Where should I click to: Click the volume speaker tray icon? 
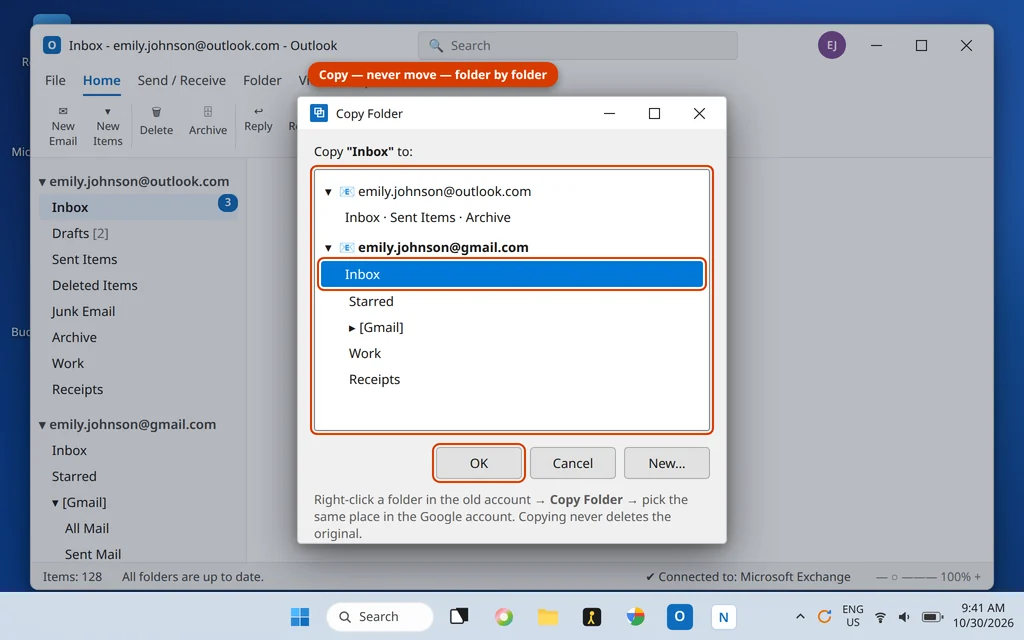(904, 617)
